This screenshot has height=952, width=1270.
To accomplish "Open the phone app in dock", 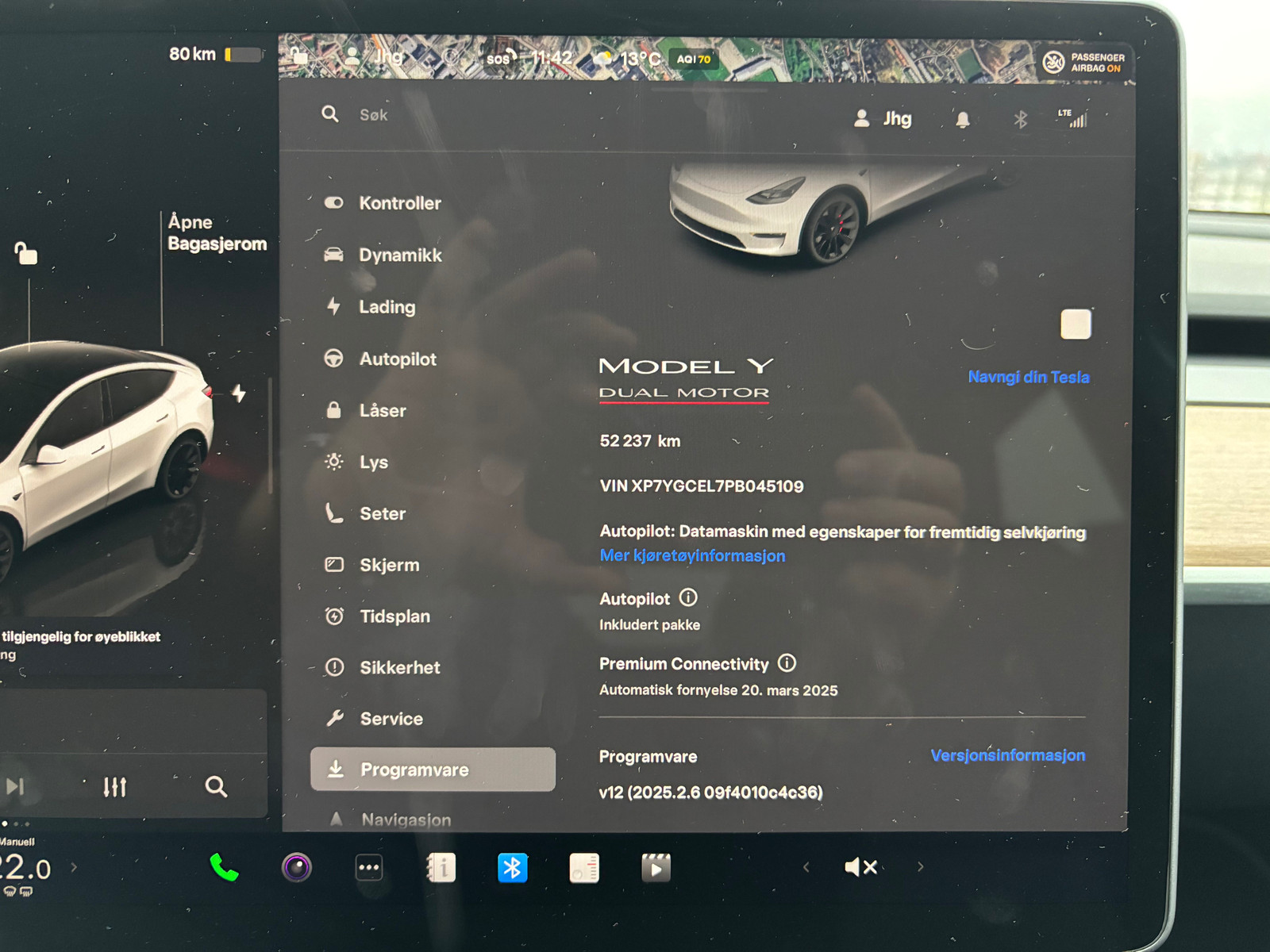I will [x=224, y=868].
